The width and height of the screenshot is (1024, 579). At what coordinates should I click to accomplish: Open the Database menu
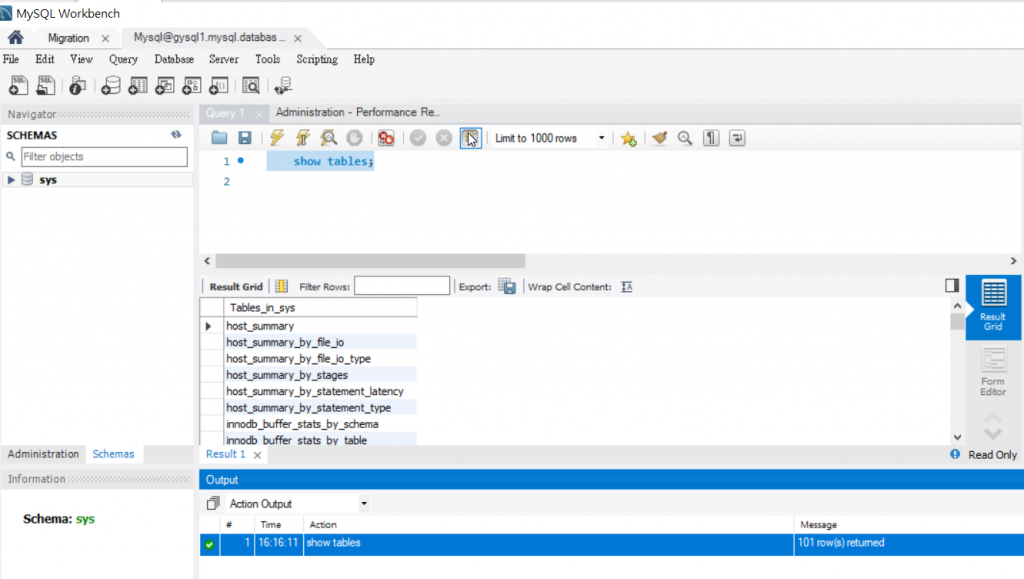174,59
